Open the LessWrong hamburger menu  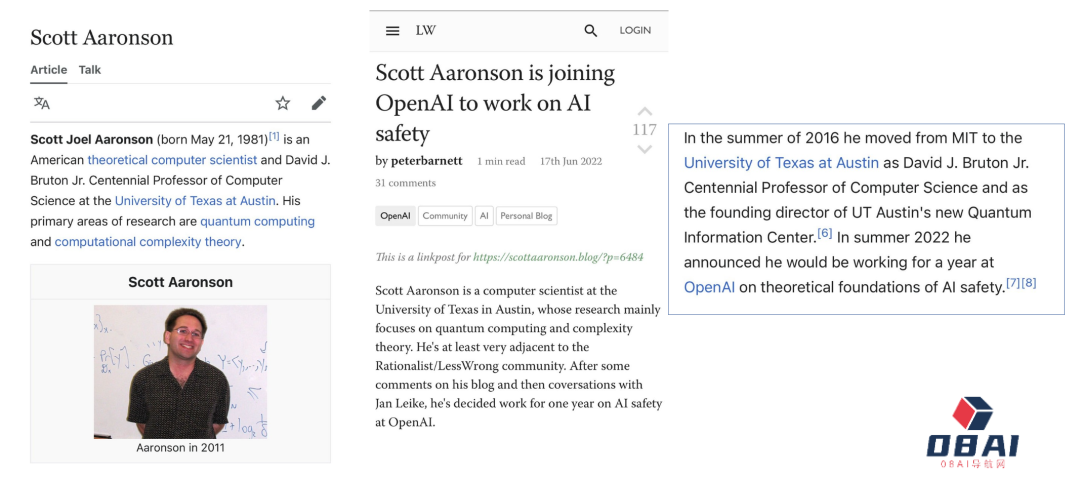392,31
